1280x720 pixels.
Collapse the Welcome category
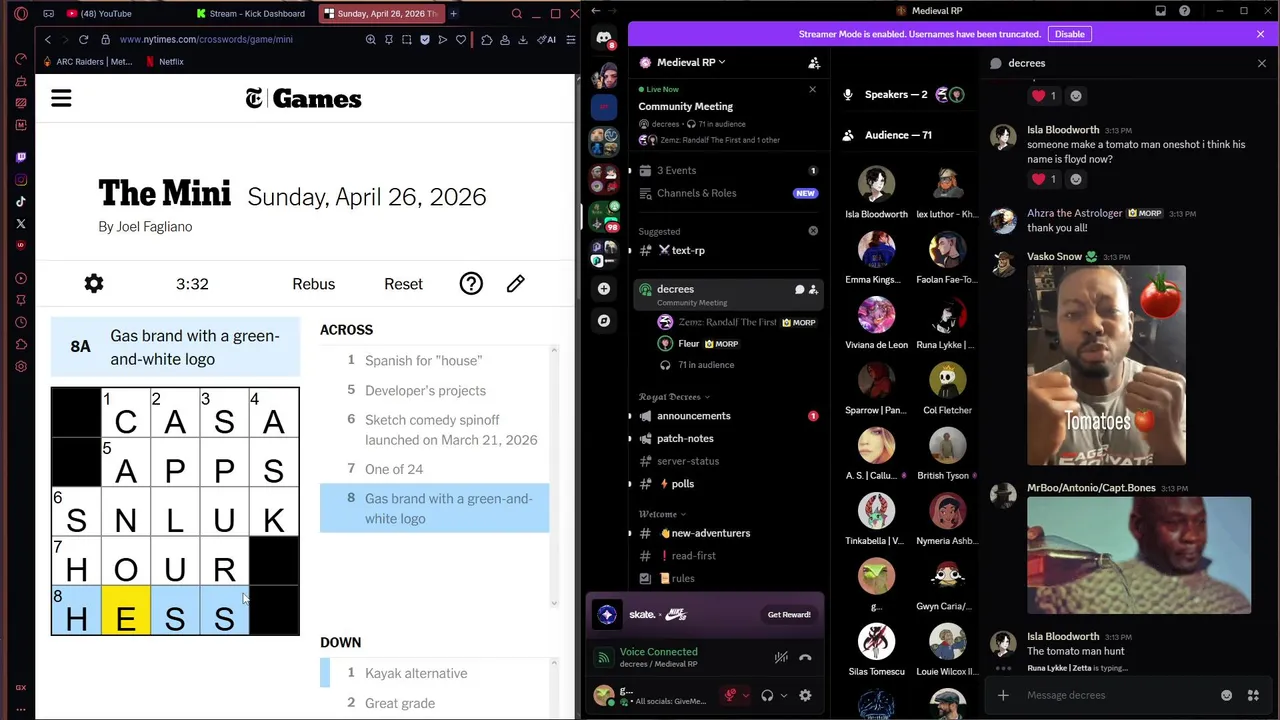(x=663, y=514)
